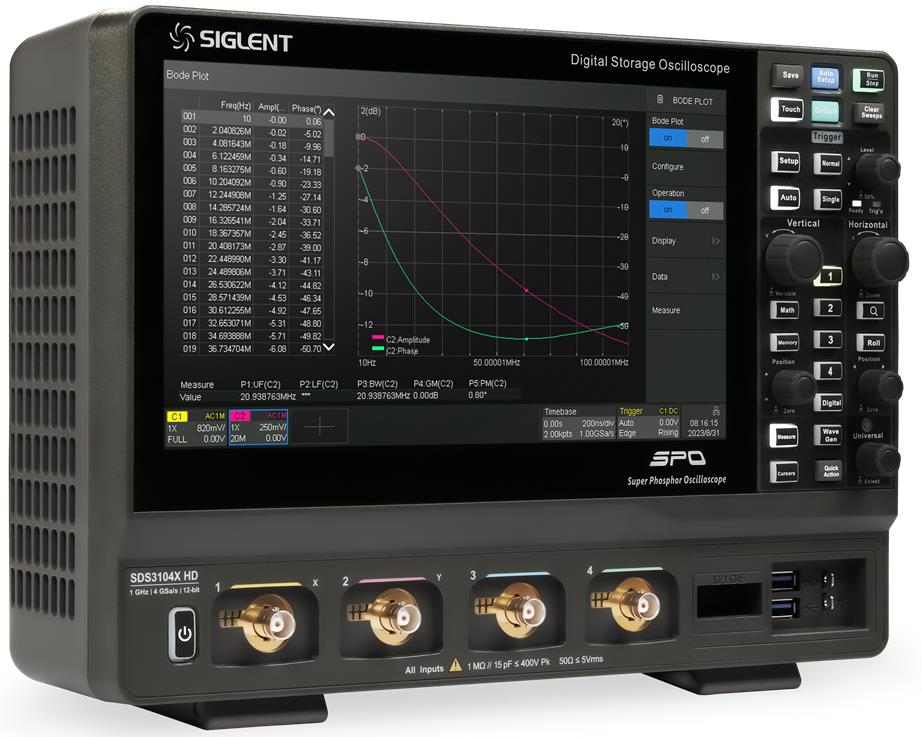Select Measure in the Bode Plot side menu

coord(686,310)
